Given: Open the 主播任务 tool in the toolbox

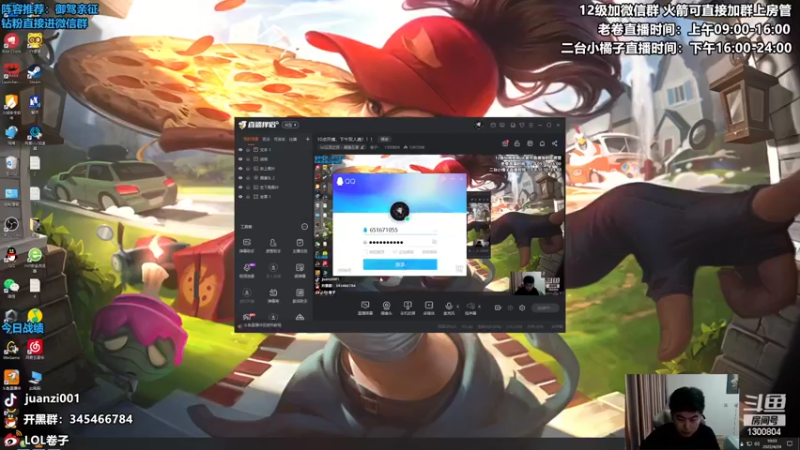Looking at the screenshot, I should (x=300, y=245).
